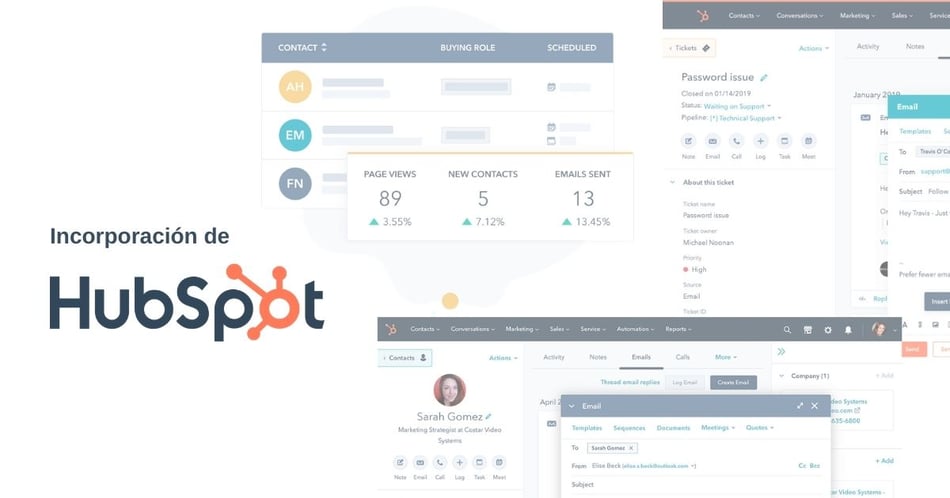
Task: Open search in Sarah Gomez window navbar
Action: click(787, 330)
